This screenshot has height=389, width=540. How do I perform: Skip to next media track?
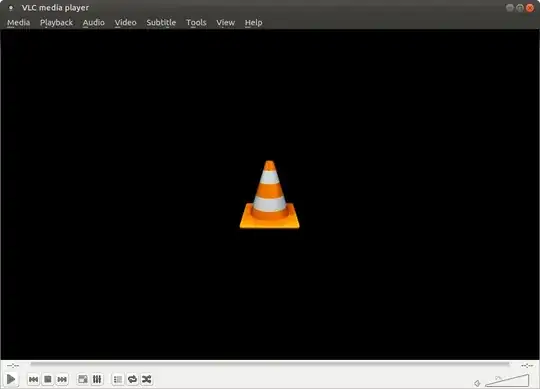(62, 379)
